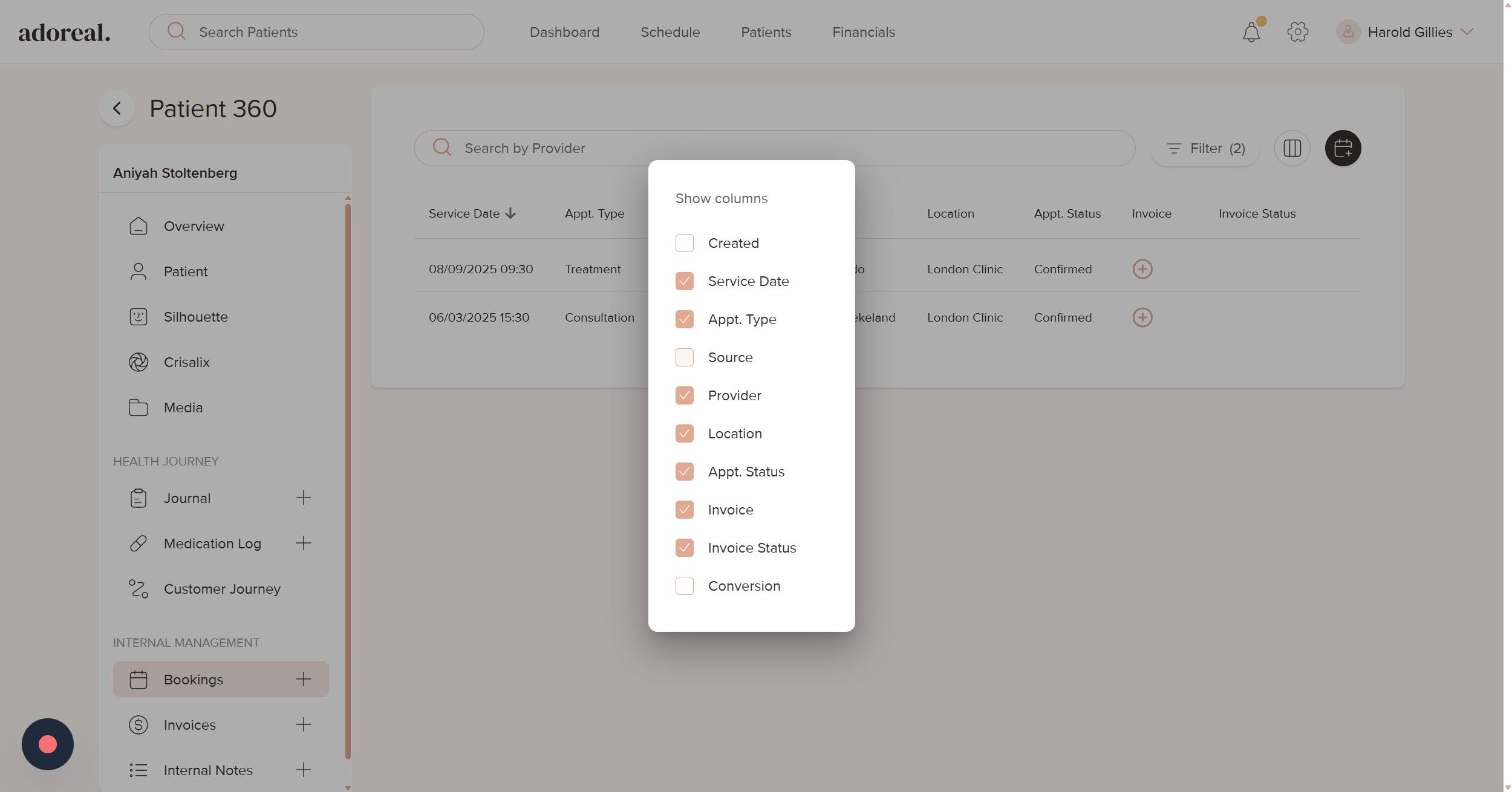
Task: Tick the Conversion column checkbox
Action: (684, 586)
